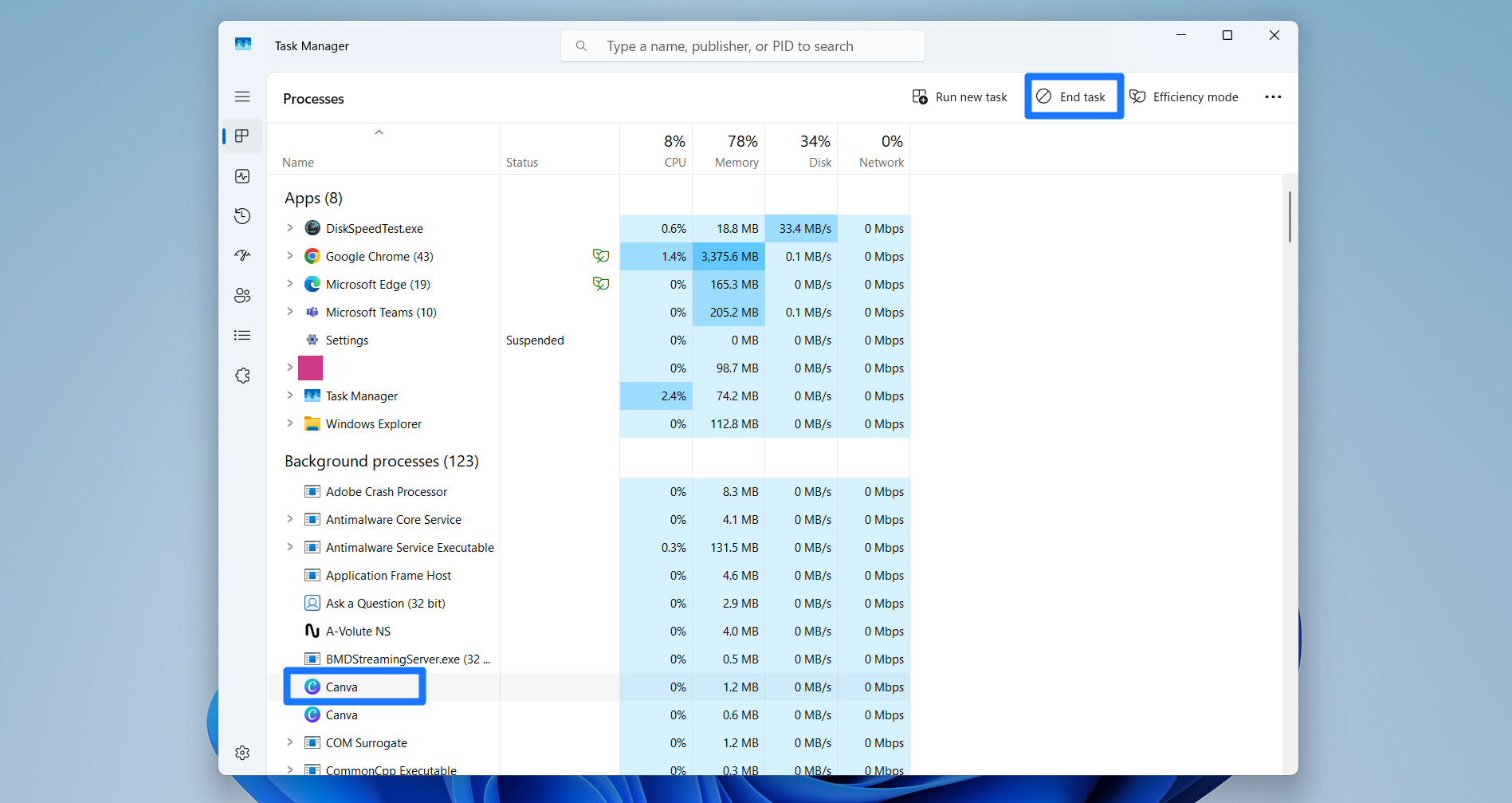Click the End task button
The image size is (1512, 803).
[1074, 96]
